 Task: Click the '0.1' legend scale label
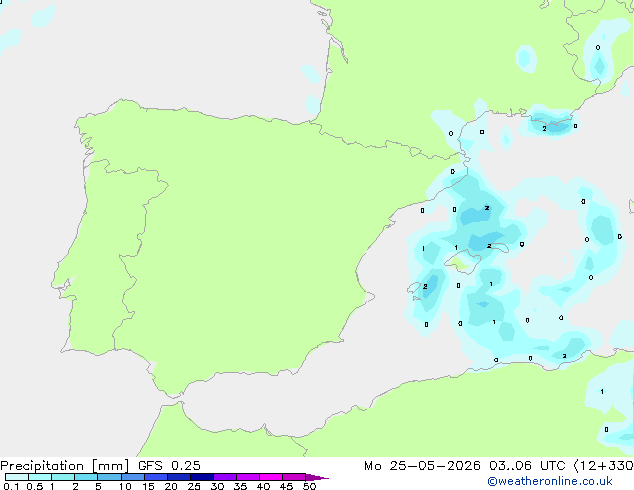[x=11, y=486]
